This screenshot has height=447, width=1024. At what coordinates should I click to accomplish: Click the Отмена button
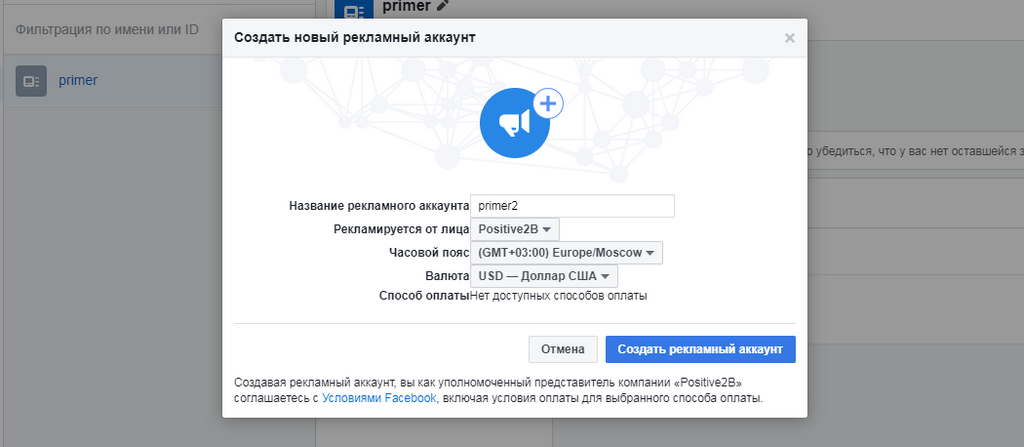(563, 349)
